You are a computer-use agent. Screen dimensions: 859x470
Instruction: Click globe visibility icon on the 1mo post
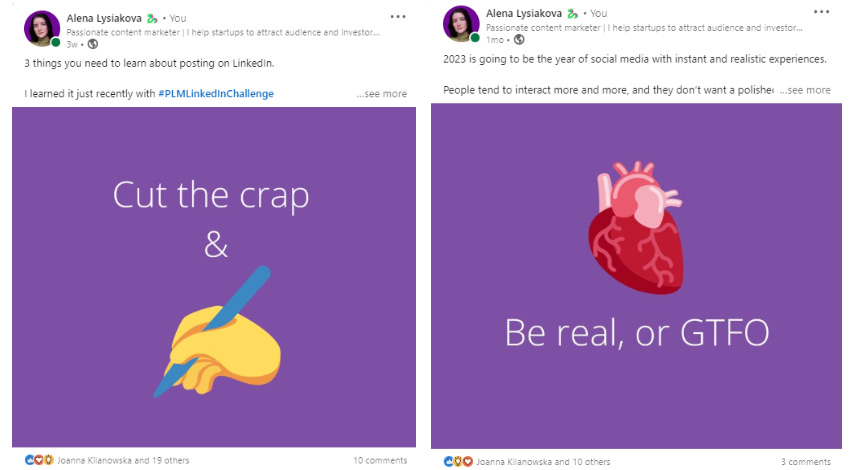coord(519,39)
